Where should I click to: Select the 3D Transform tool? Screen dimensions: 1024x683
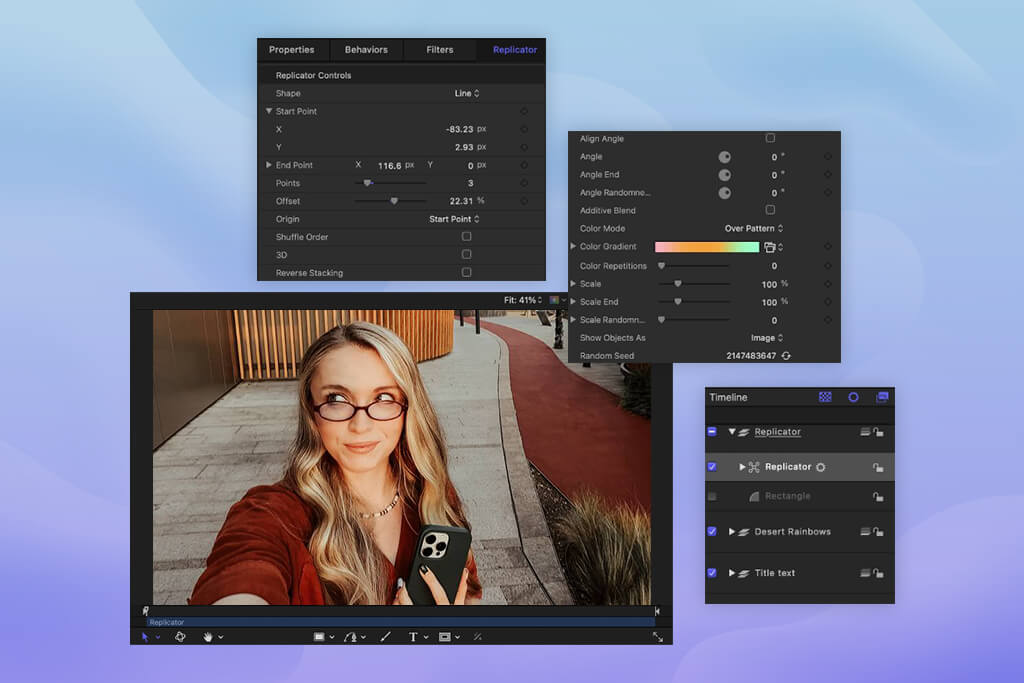click(x=180, y=637)
